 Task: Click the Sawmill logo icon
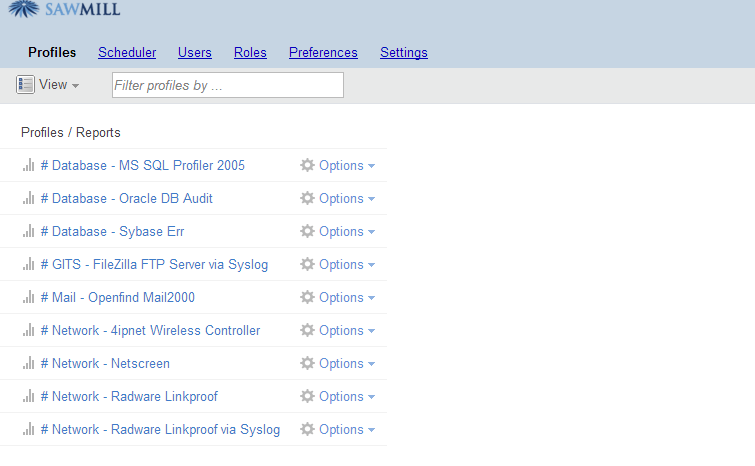pyautogui.click(x=24, y=10)
